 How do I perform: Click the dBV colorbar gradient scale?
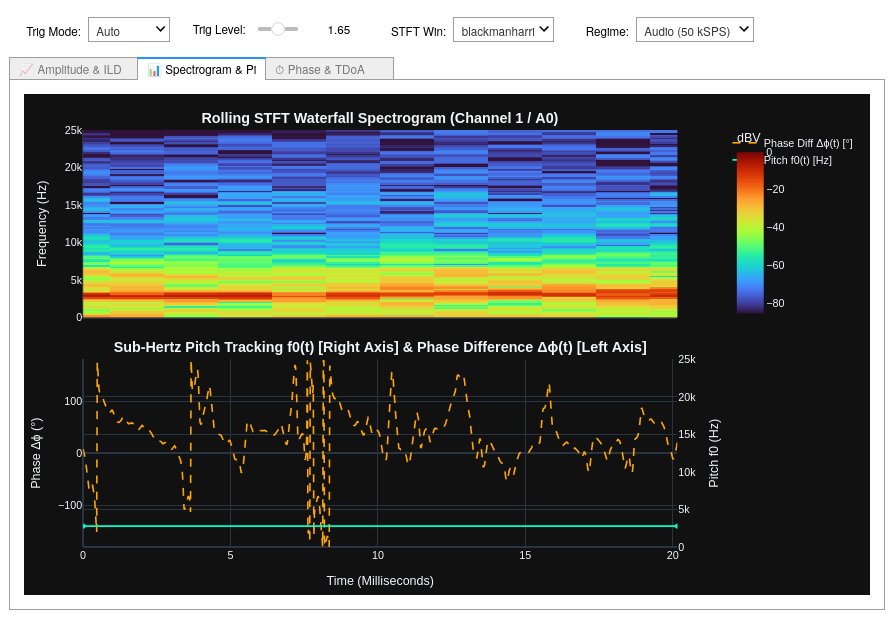coord(750,232)
